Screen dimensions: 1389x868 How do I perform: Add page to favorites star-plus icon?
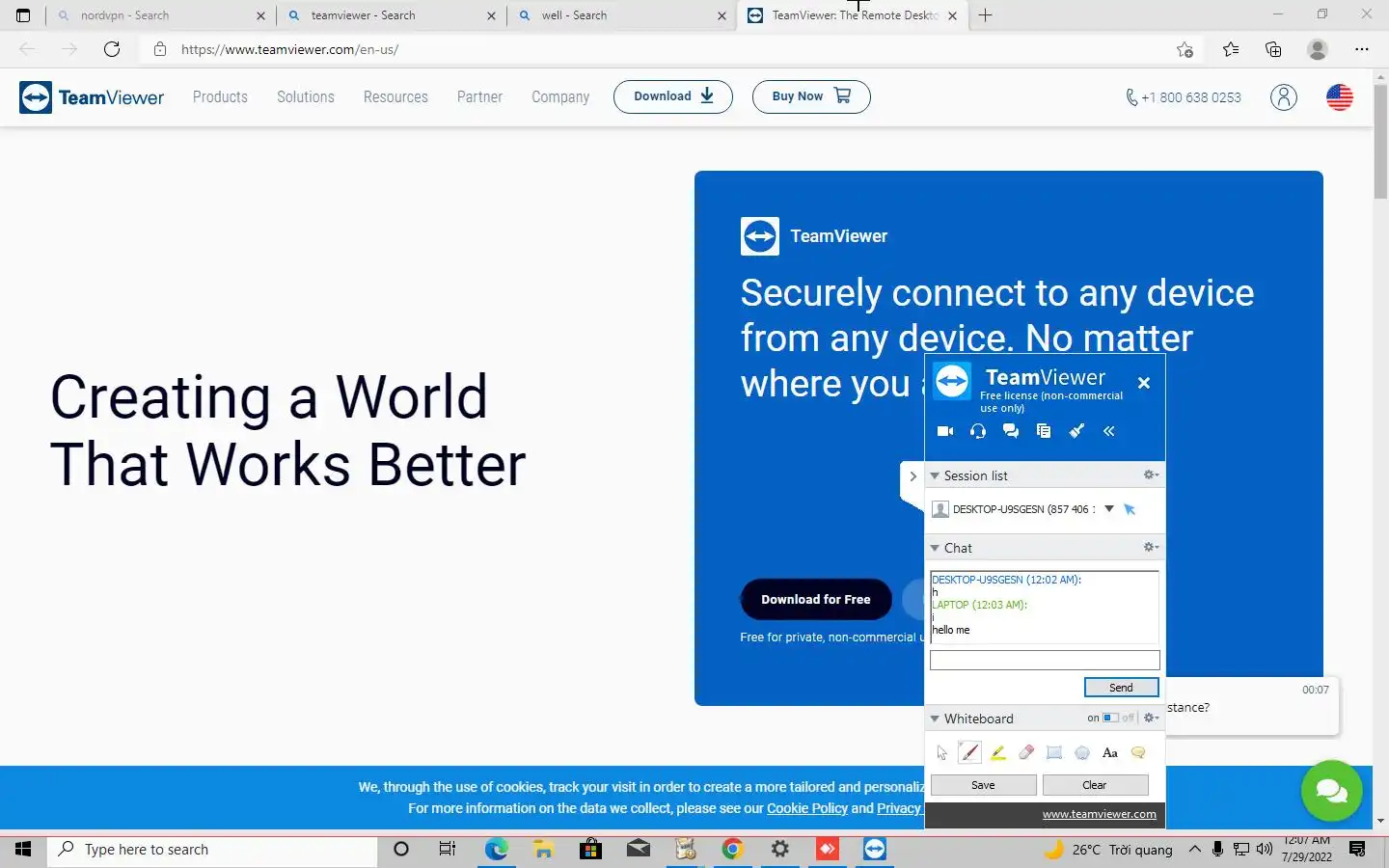[1185, 49]
